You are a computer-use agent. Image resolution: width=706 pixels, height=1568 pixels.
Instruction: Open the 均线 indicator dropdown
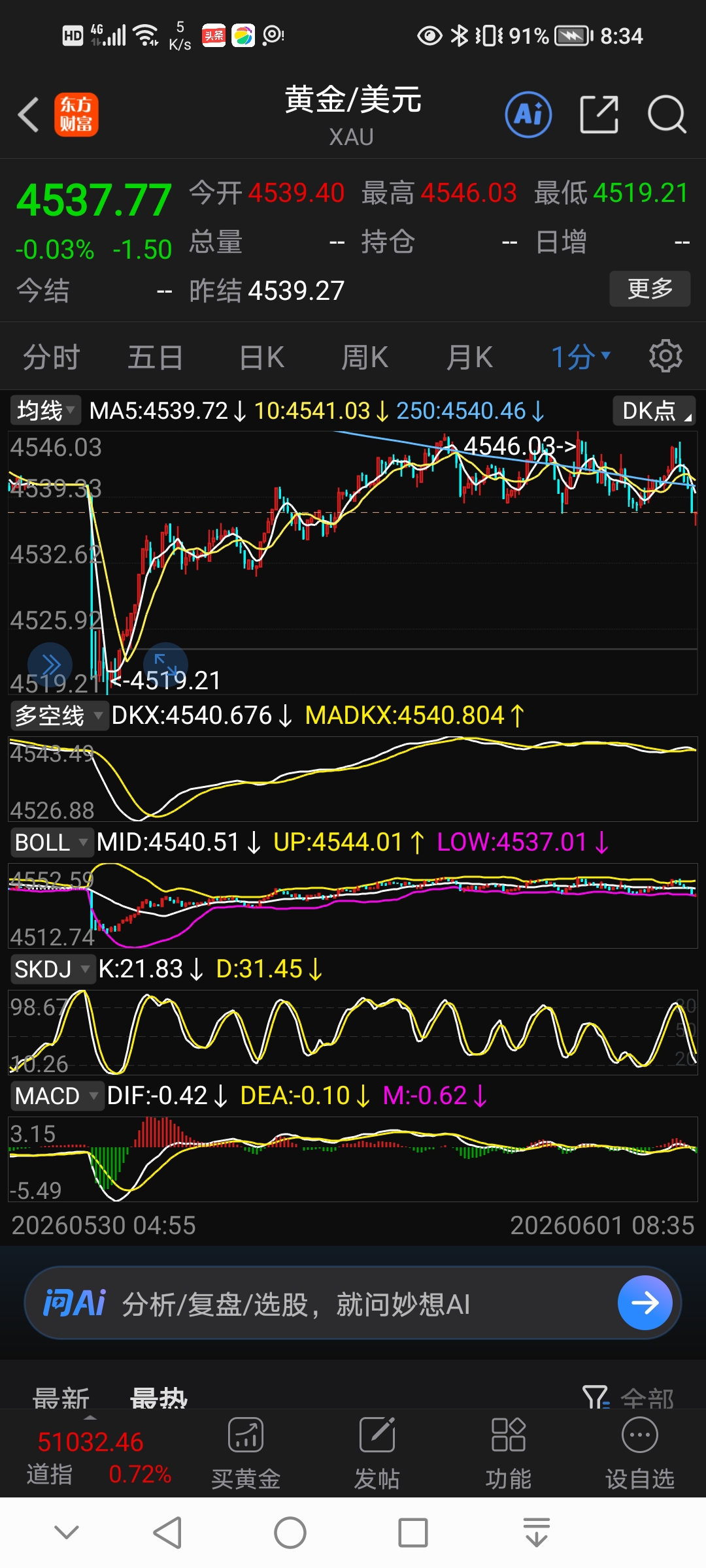click(x=45, y=410)
